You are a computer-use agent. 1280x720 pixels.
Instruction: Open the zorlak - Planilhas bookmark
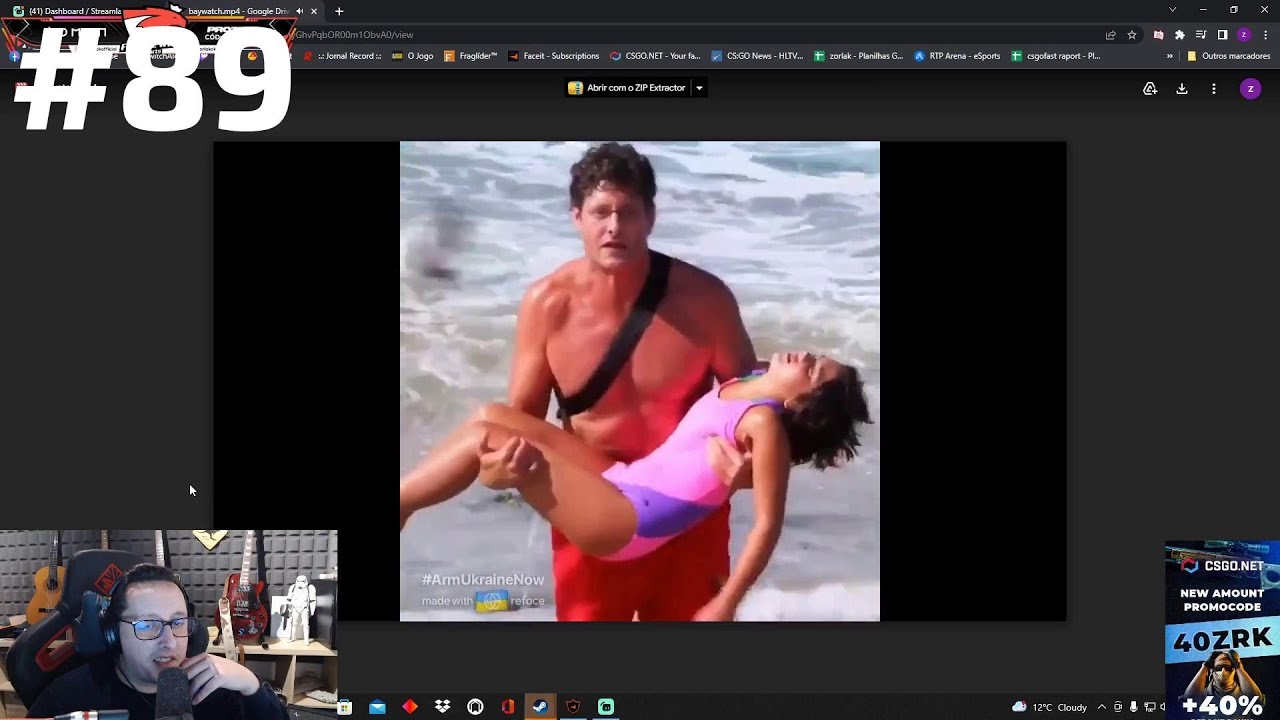[x=858, y=56]
